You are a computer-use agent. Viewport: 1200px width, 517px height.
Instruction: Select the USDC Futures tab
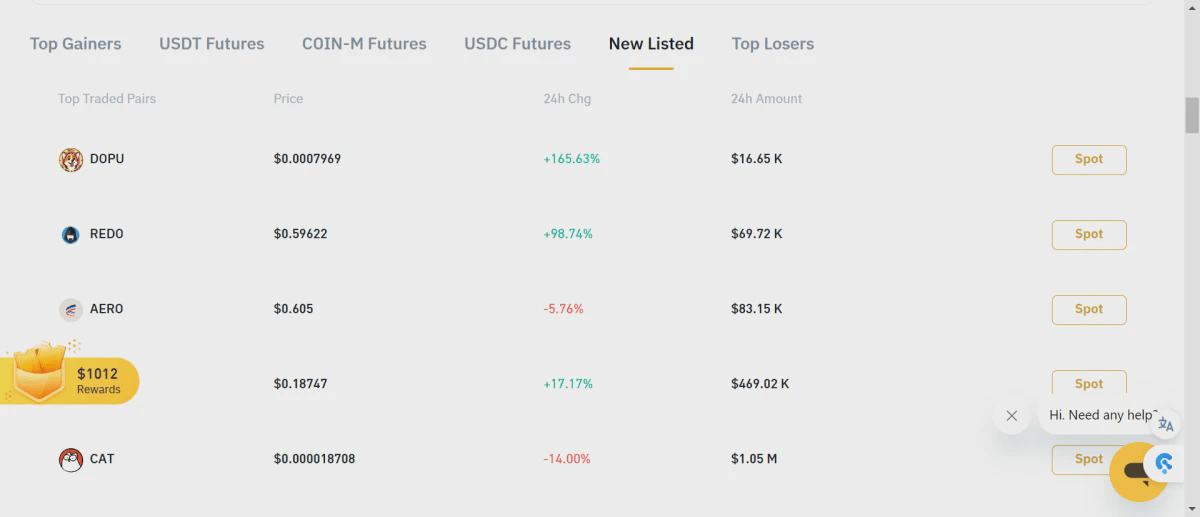point(517,44)
